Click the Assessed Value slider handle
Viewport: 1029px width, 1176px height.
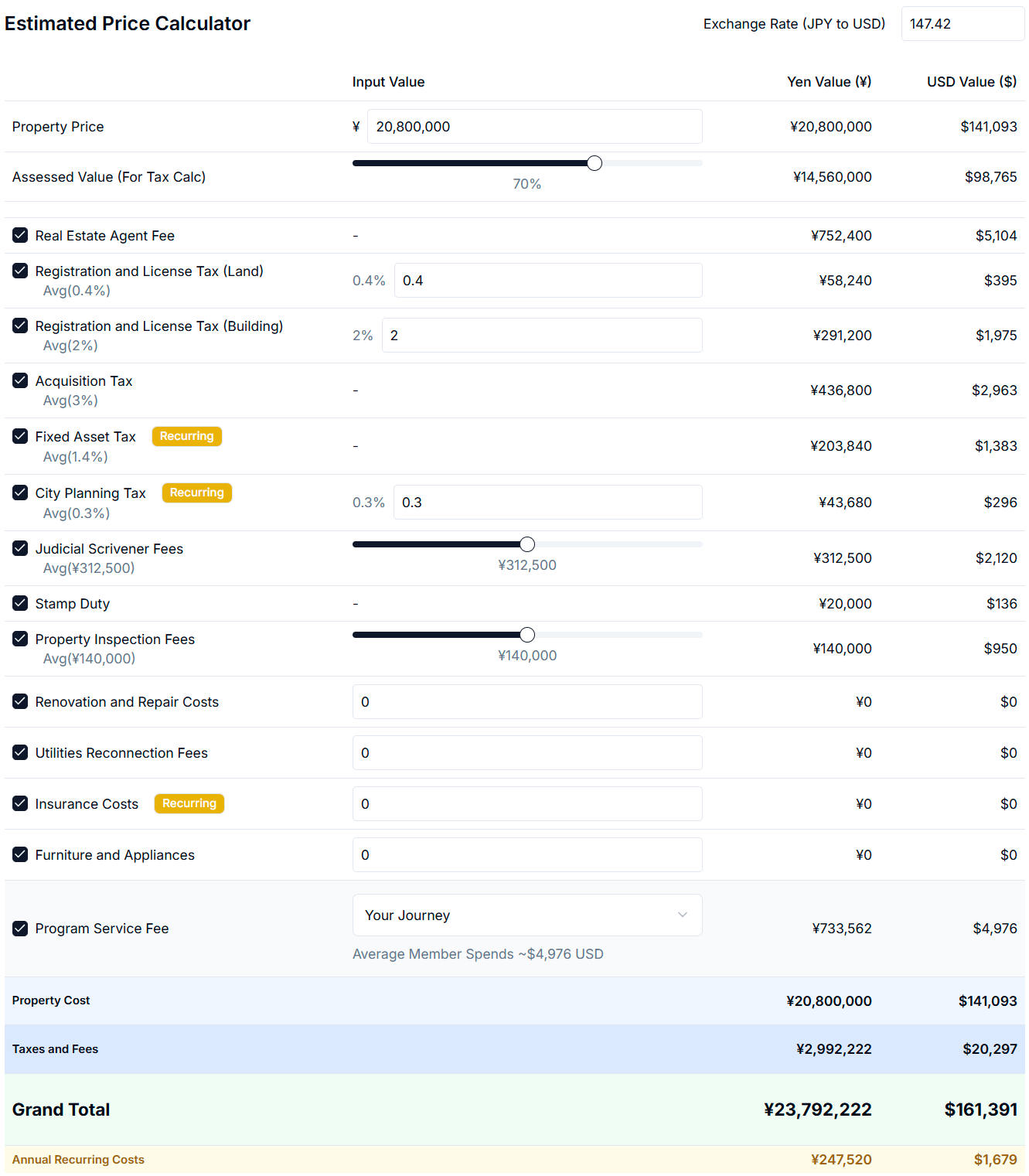[x=594, y=163]
